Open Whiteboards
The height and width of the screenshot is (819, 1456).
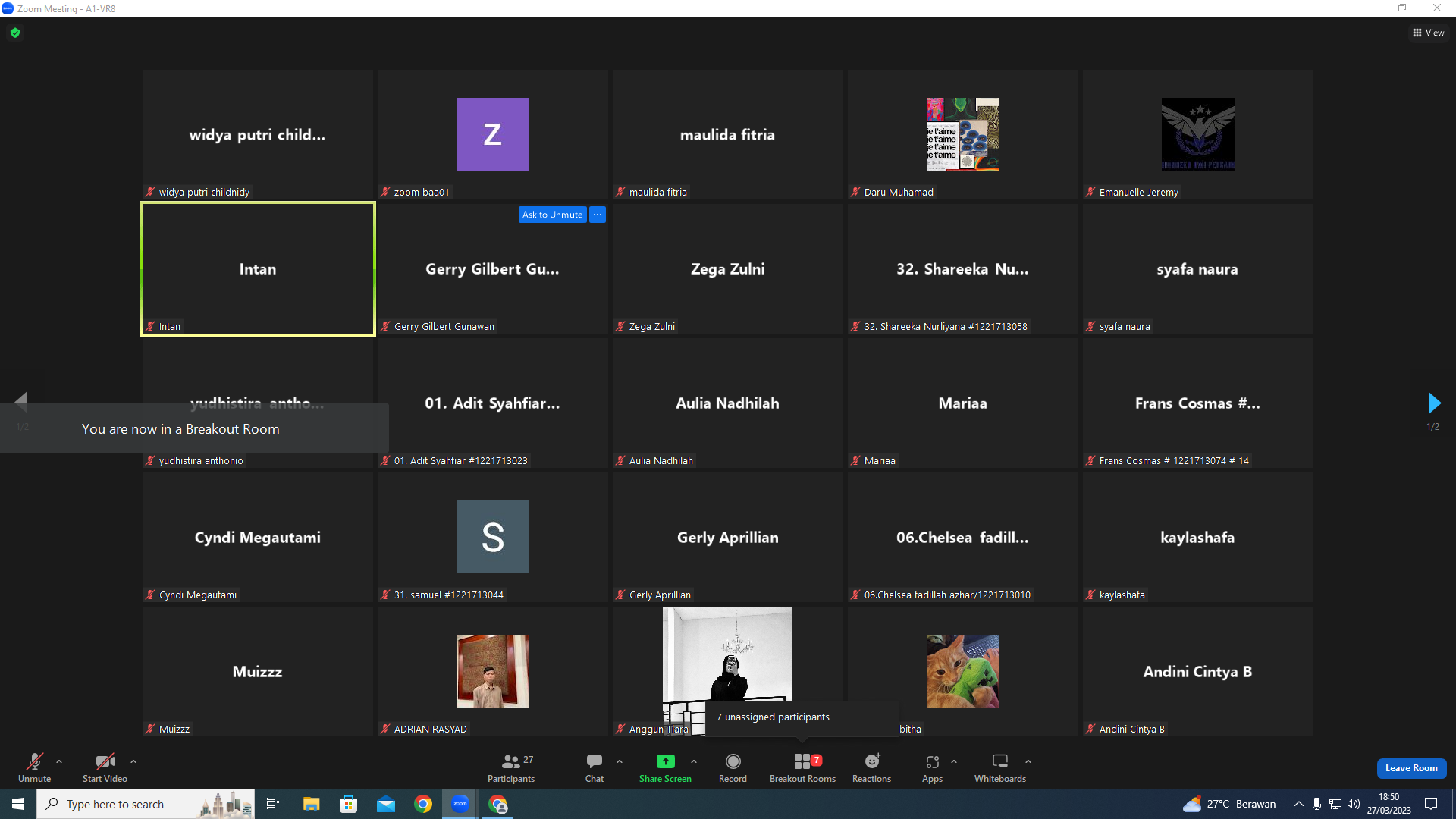pyautogui.click(x=1000, y=767)
